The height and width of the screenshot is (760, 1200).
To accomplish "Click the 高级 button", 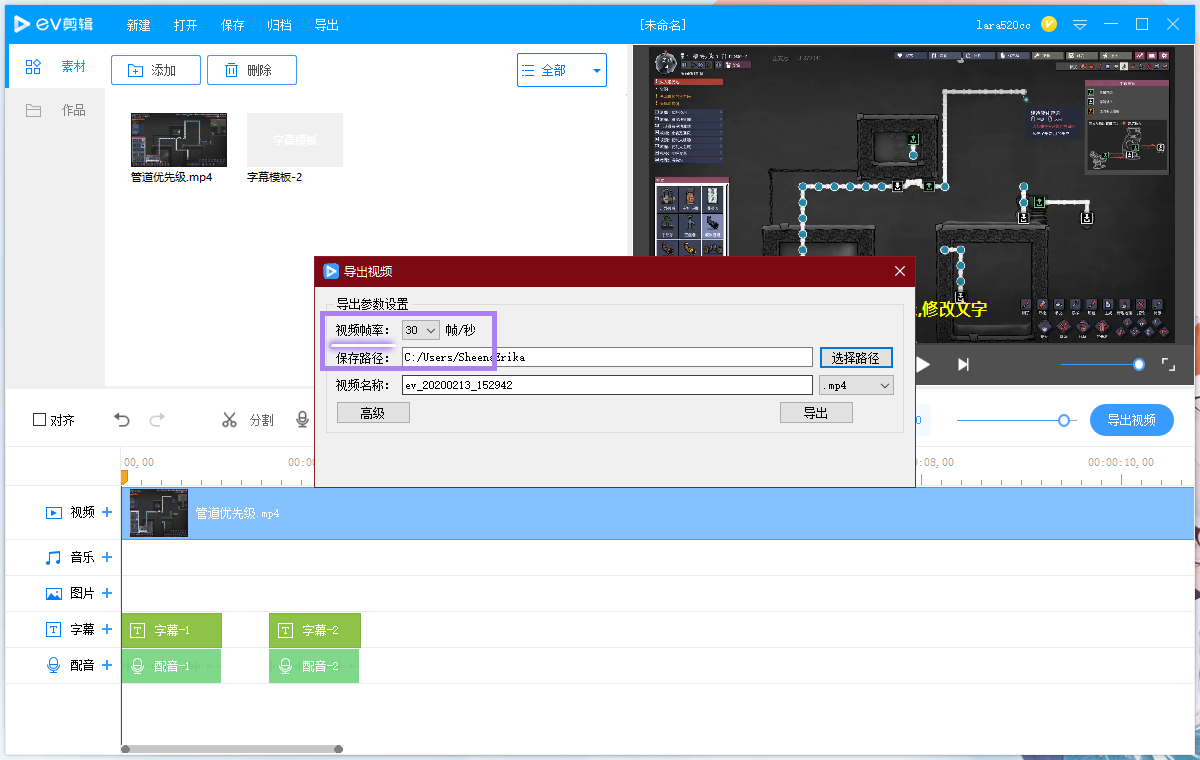I will click(x=373, y=413).
